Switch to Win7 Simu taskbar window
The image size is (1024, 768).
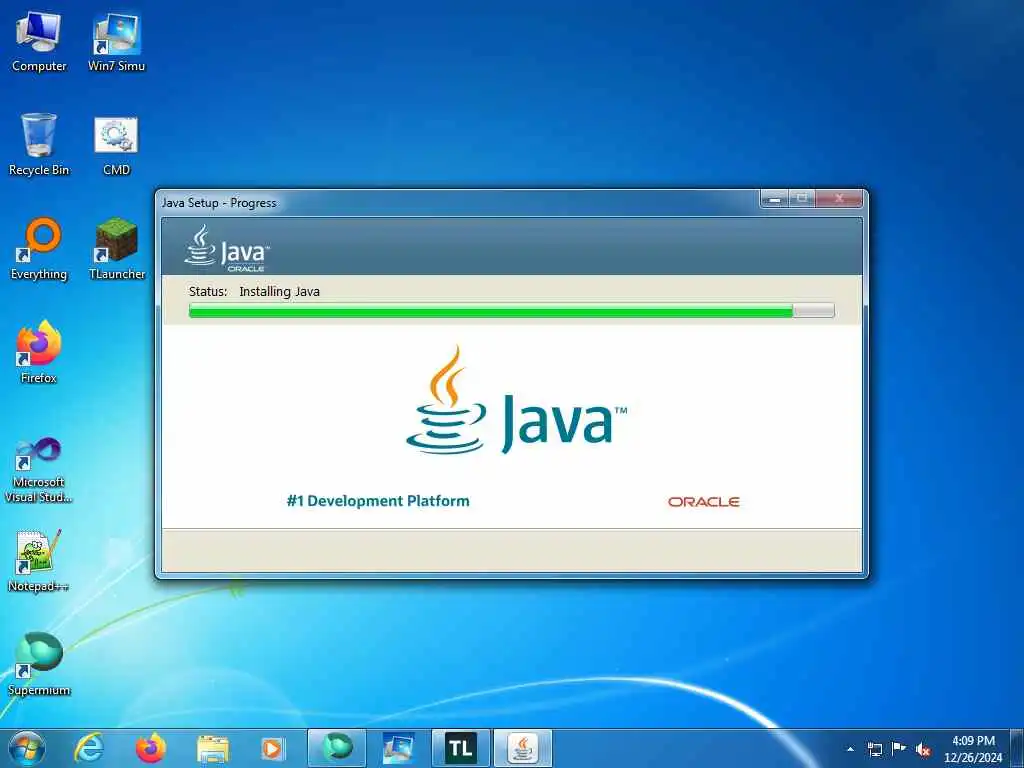[x=399, y=748]
